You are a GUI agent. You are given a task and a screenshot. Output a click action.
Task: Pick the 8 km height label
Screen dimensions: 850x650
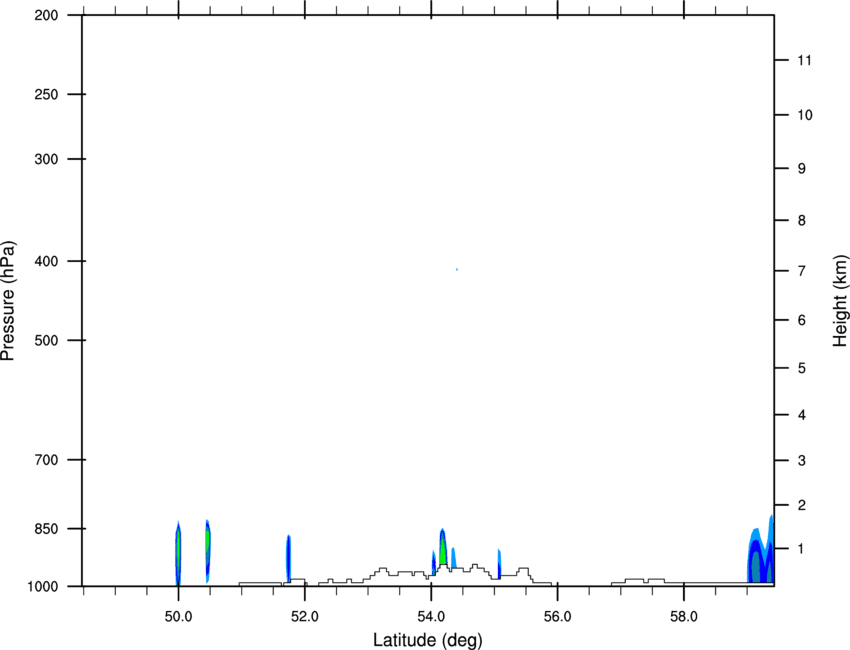point(802,220)
